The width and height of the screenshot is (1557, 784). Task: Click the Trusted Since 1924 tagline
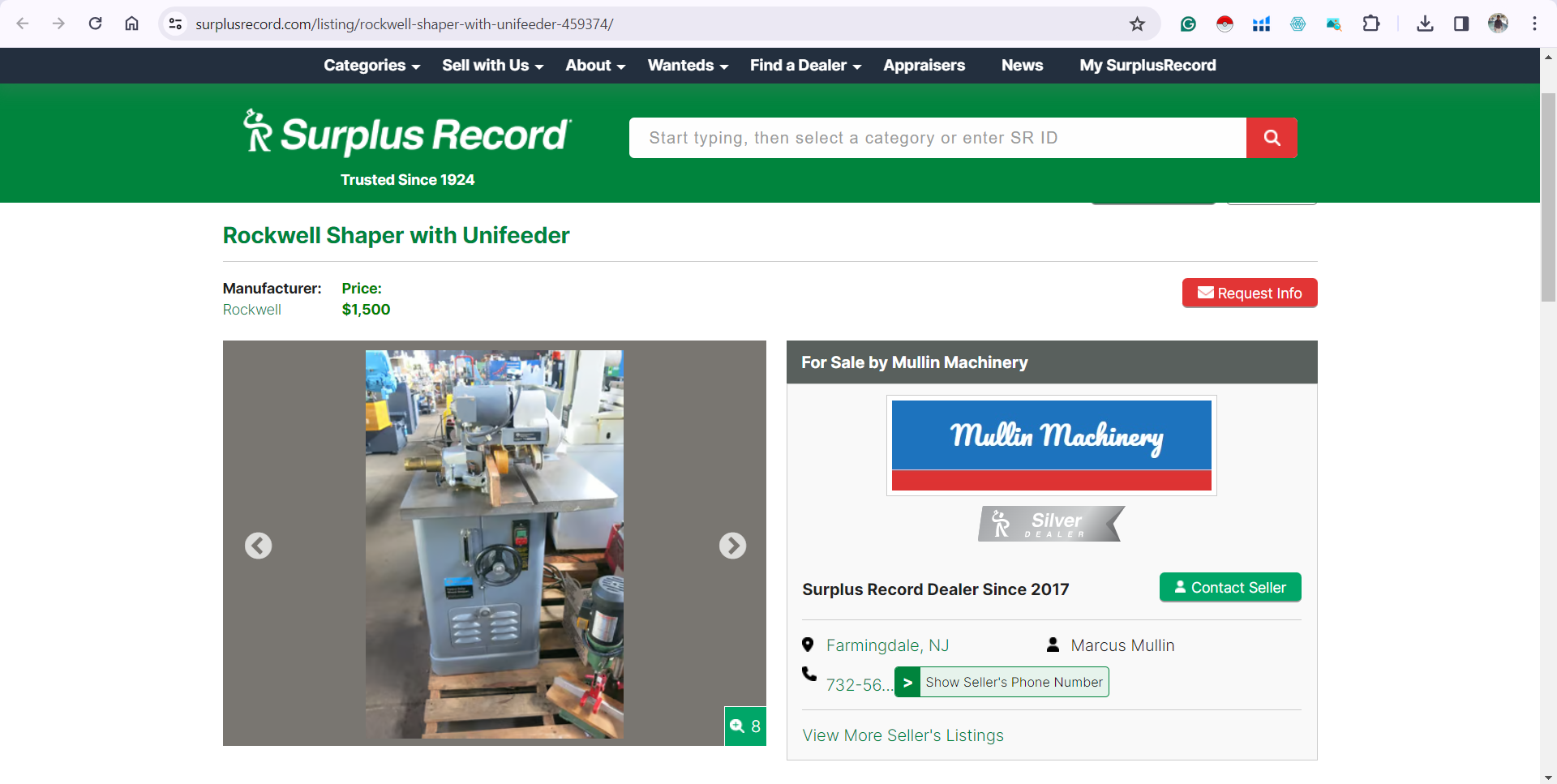pos(407,180)
